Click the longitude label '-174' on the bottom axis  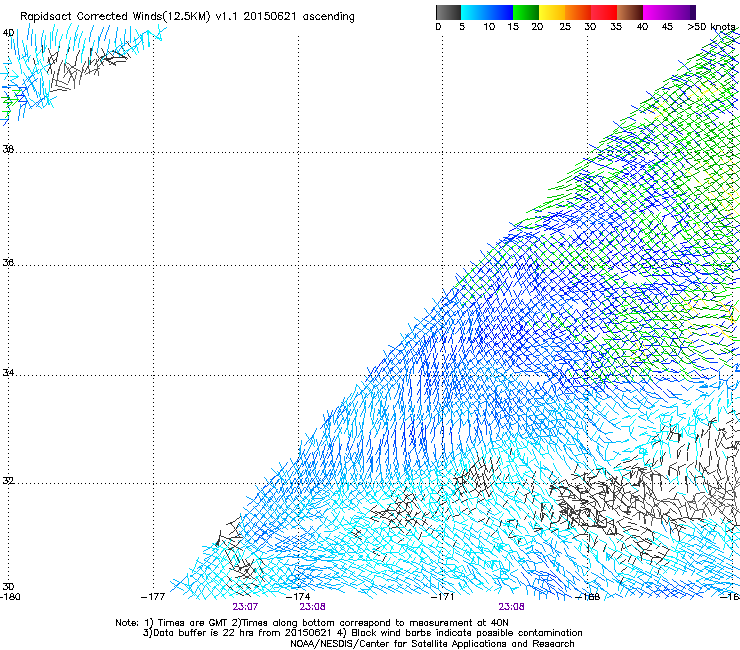click(x=298, y=597)
